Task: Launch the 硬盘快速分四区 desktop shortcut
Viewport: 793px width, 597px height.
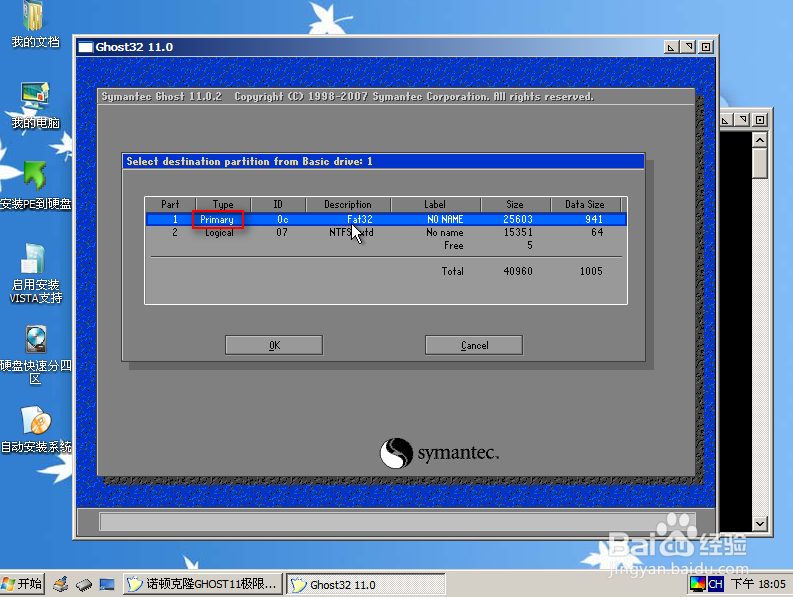Action: click(x=35, y=355)
